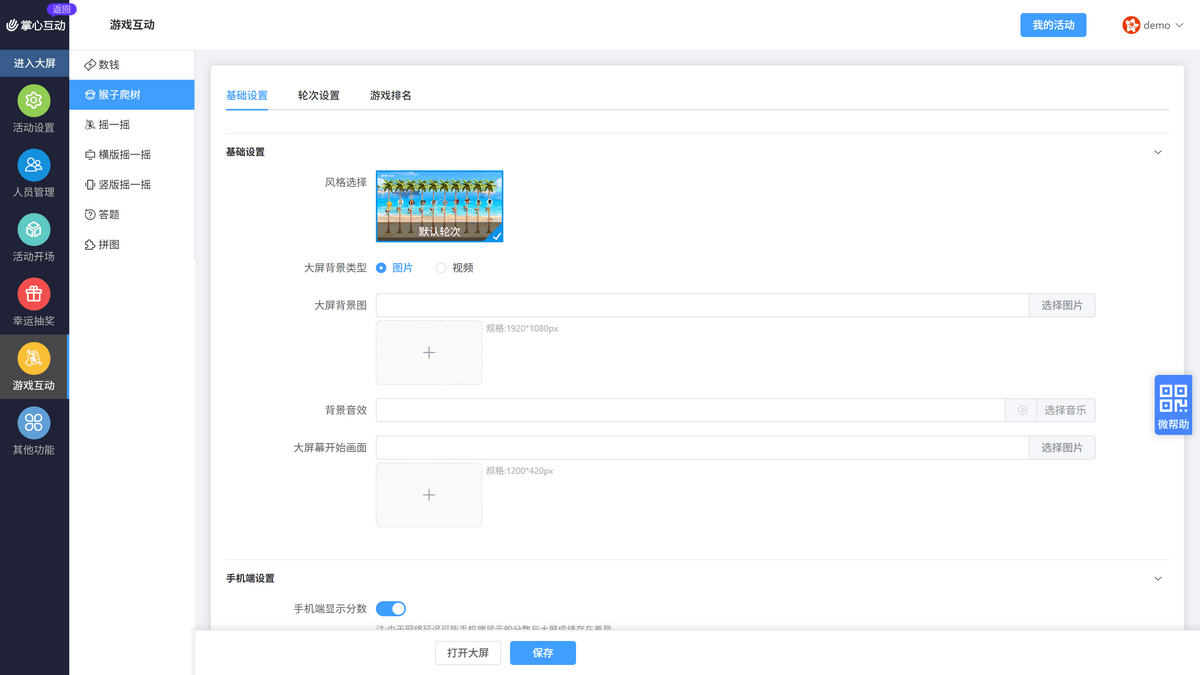Open 答题 game menu item

[x=132, y=215]
